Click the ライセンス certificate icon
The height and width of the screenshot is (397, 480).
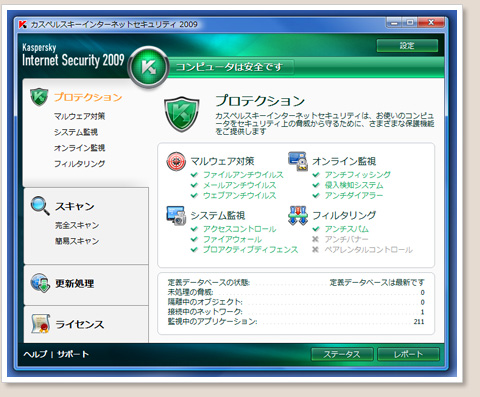[x=40, y=324]
